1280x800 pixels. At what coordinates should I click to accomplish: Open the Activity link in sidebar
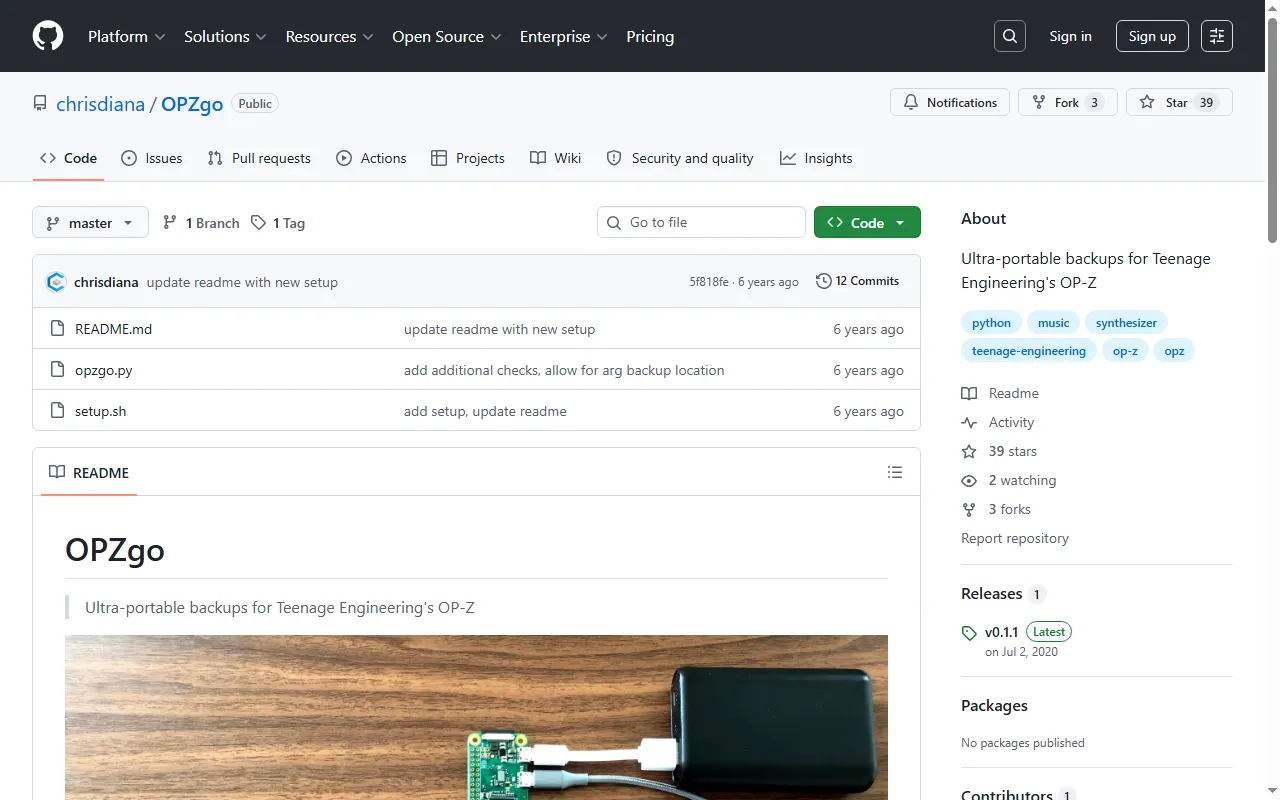click(998, 422)
